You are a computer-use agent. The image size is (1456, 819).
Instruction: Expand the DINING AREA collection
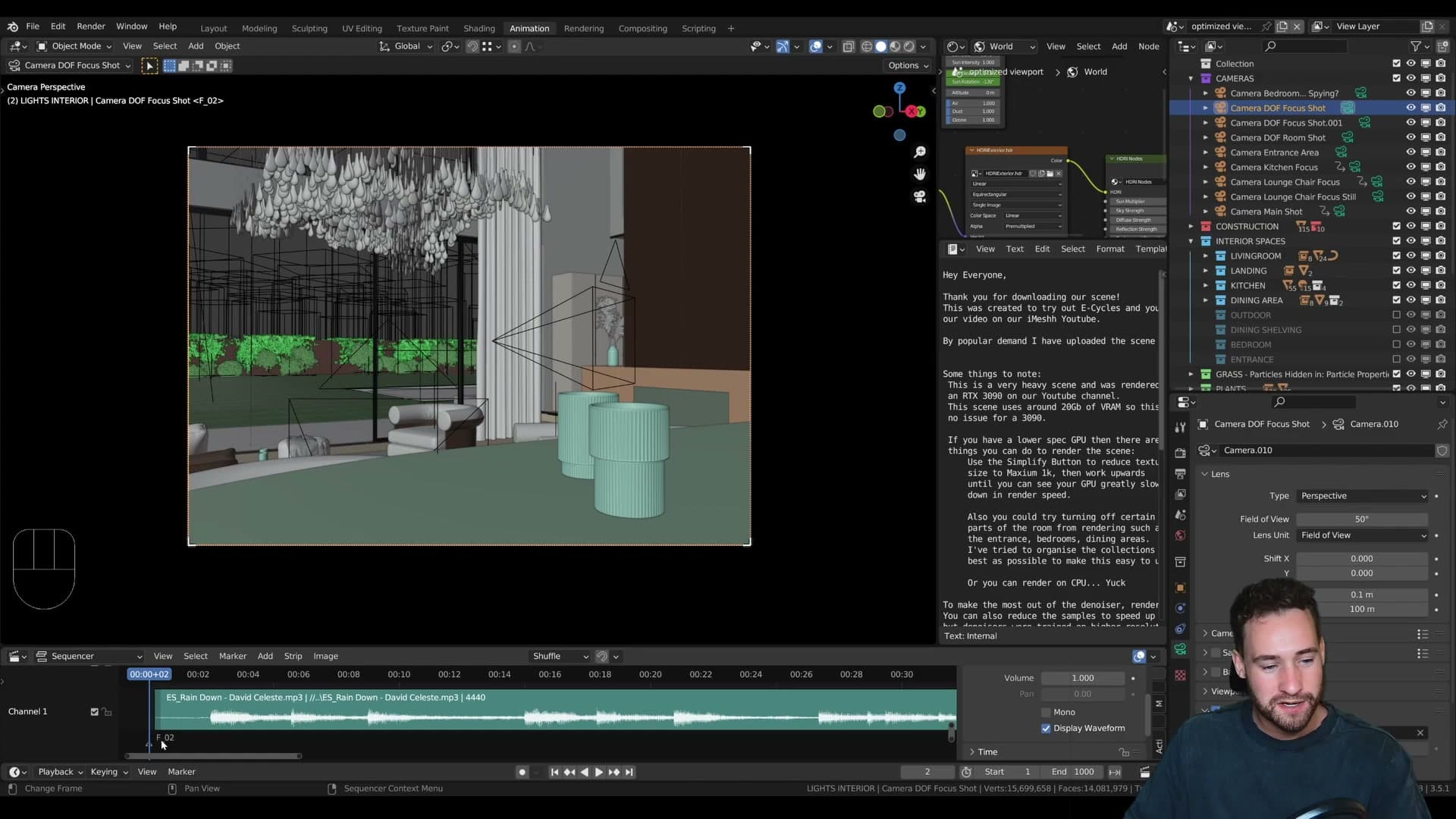(x=1205, y=300)
